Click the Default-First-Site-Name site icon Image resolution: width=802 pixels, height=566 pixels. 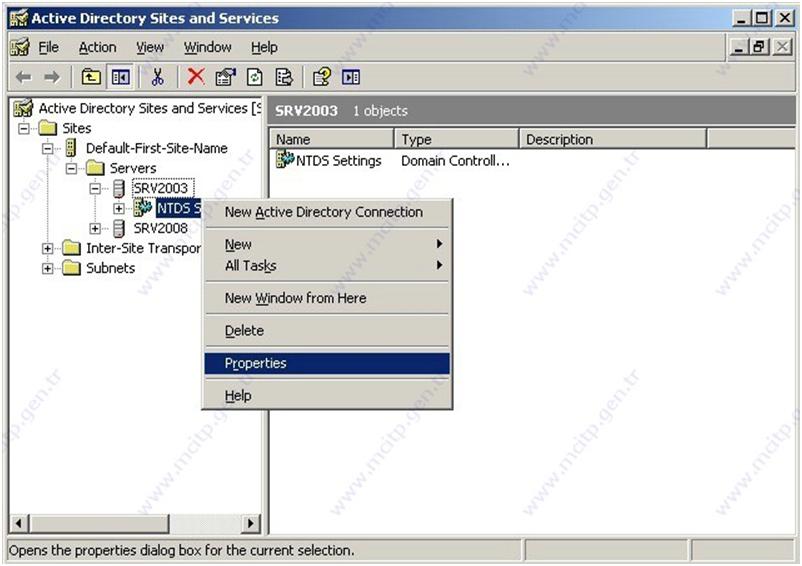[71, 148]
